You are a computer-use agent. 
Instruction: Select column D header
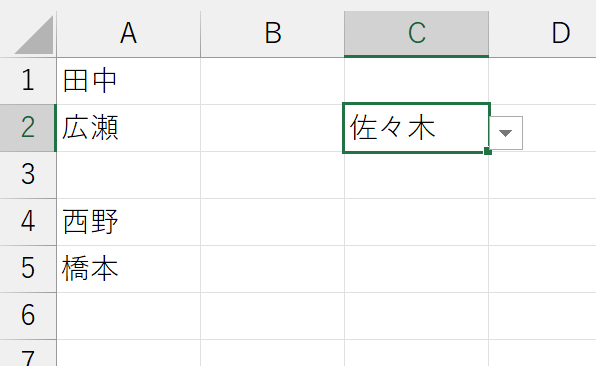542,34
